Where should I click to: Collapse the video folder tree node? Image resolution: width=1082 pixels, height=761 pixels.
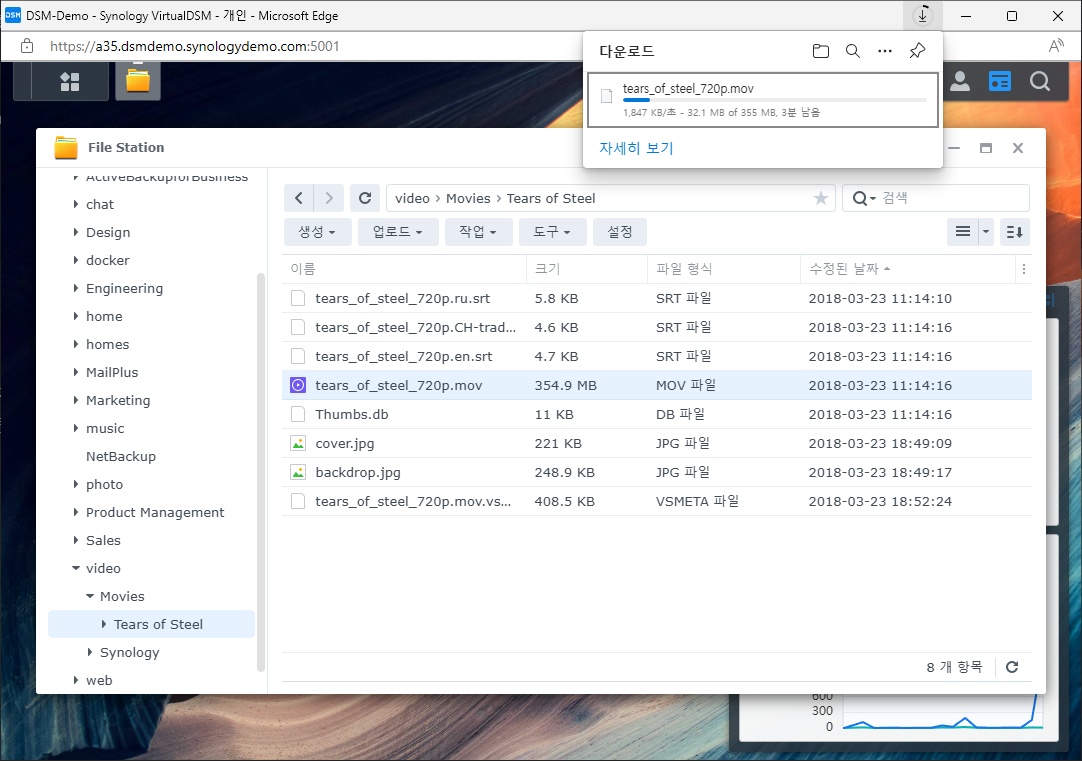coord(76,569)
